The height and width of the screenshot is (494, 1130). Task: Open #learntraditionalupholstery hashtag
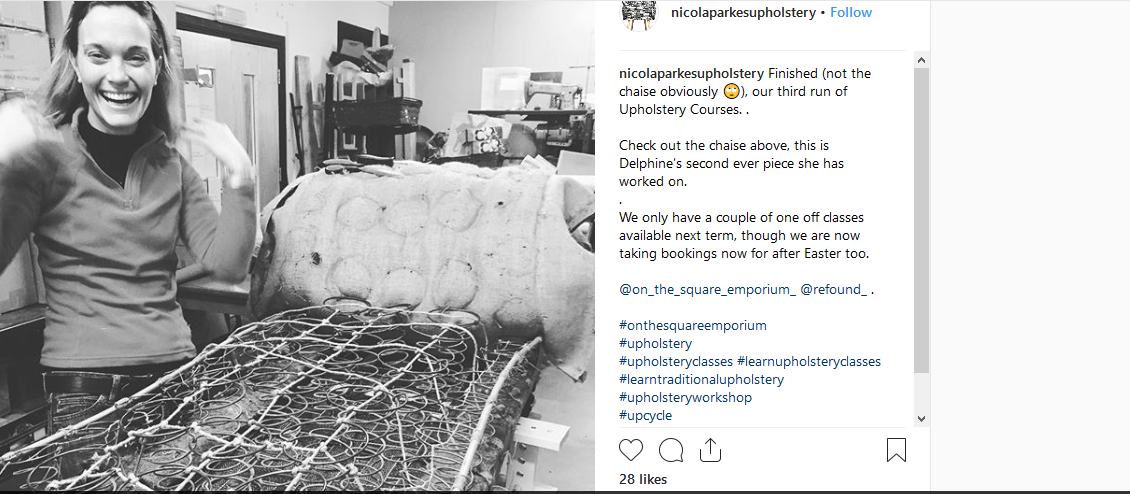click(701, 379)
